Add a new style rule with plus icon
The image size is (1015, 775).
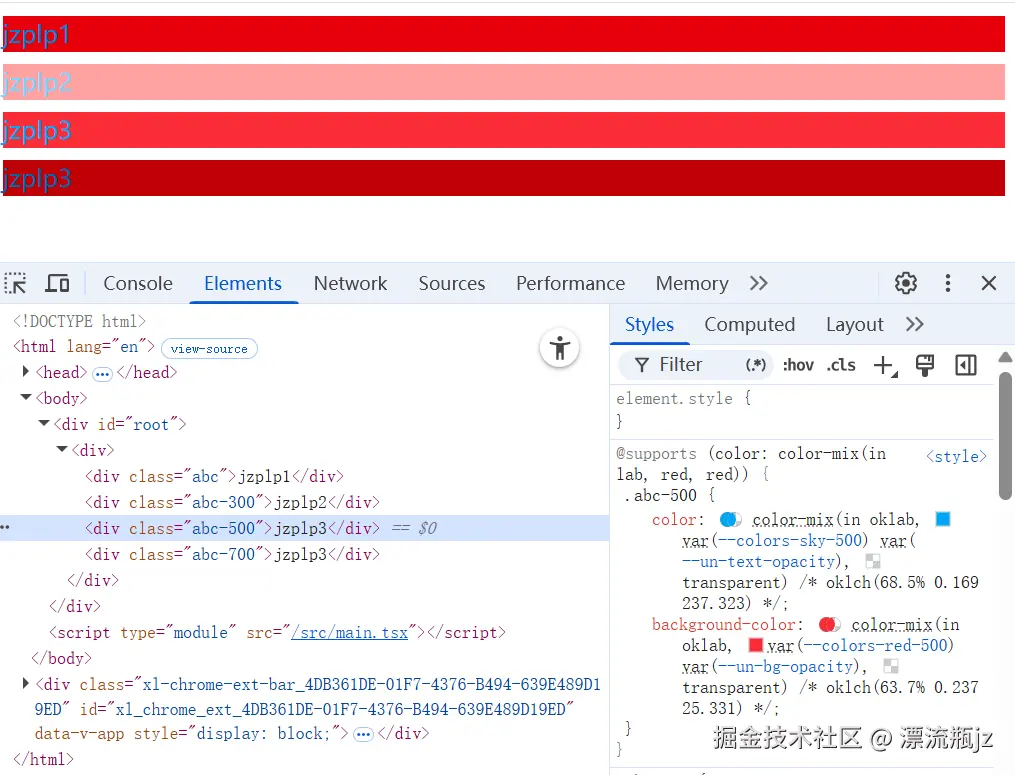click(885, 366)
